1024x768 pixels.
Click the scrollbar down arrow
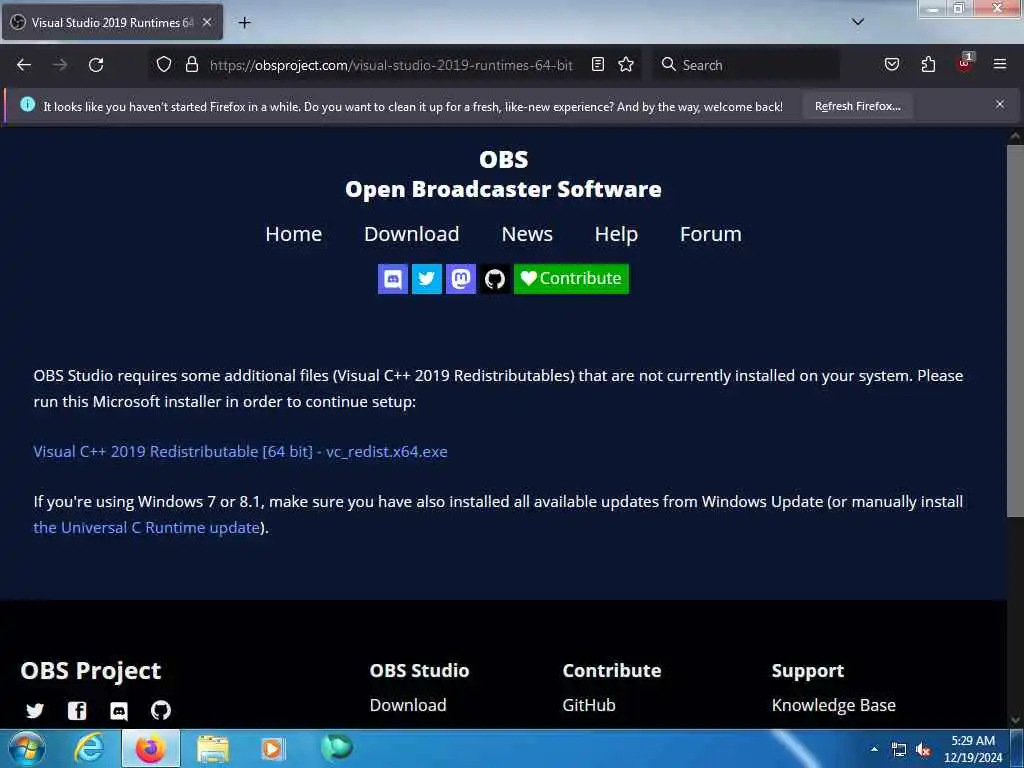[1015, 720]
